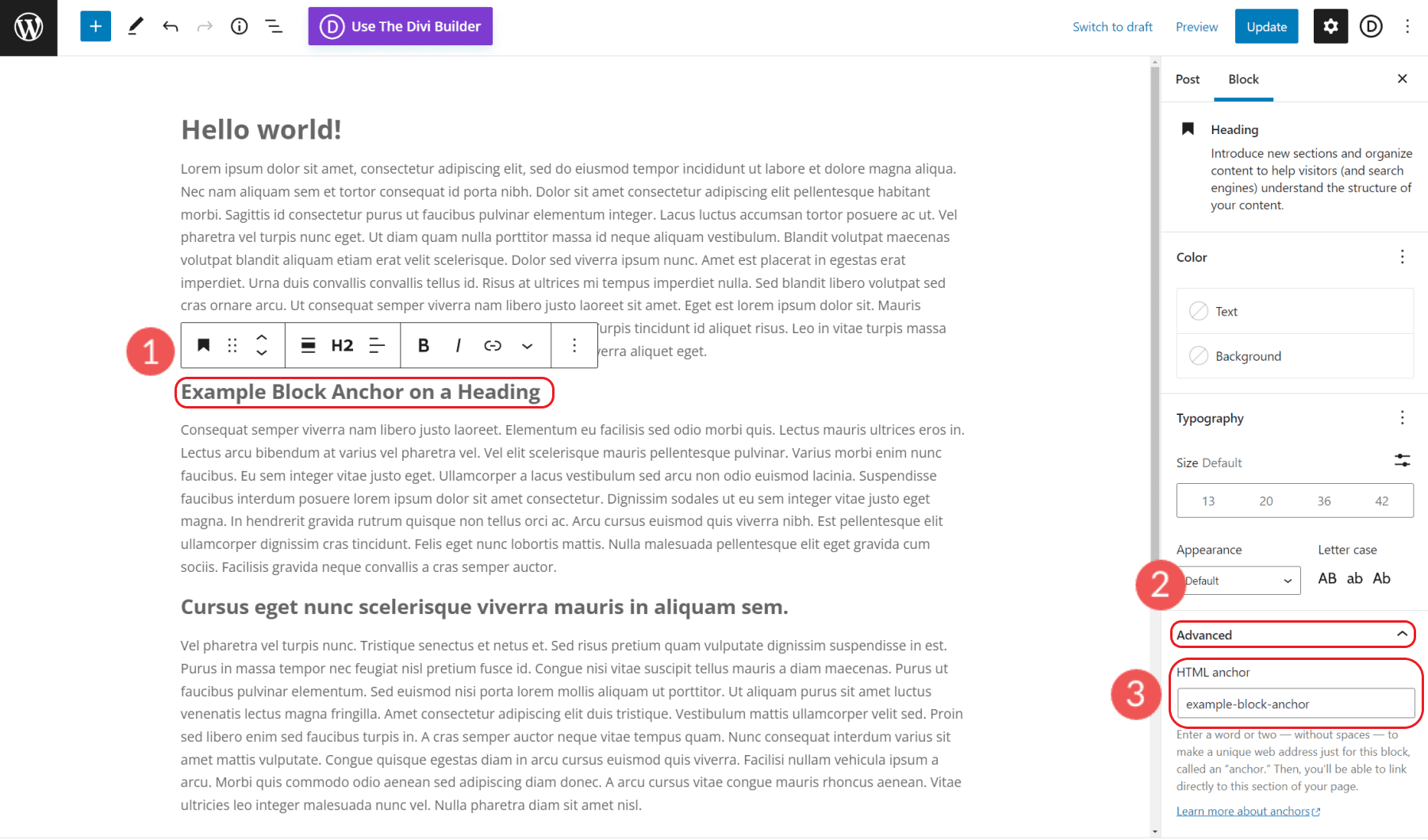
Task: Open the document overview panel
Action: tap(273, 26)
